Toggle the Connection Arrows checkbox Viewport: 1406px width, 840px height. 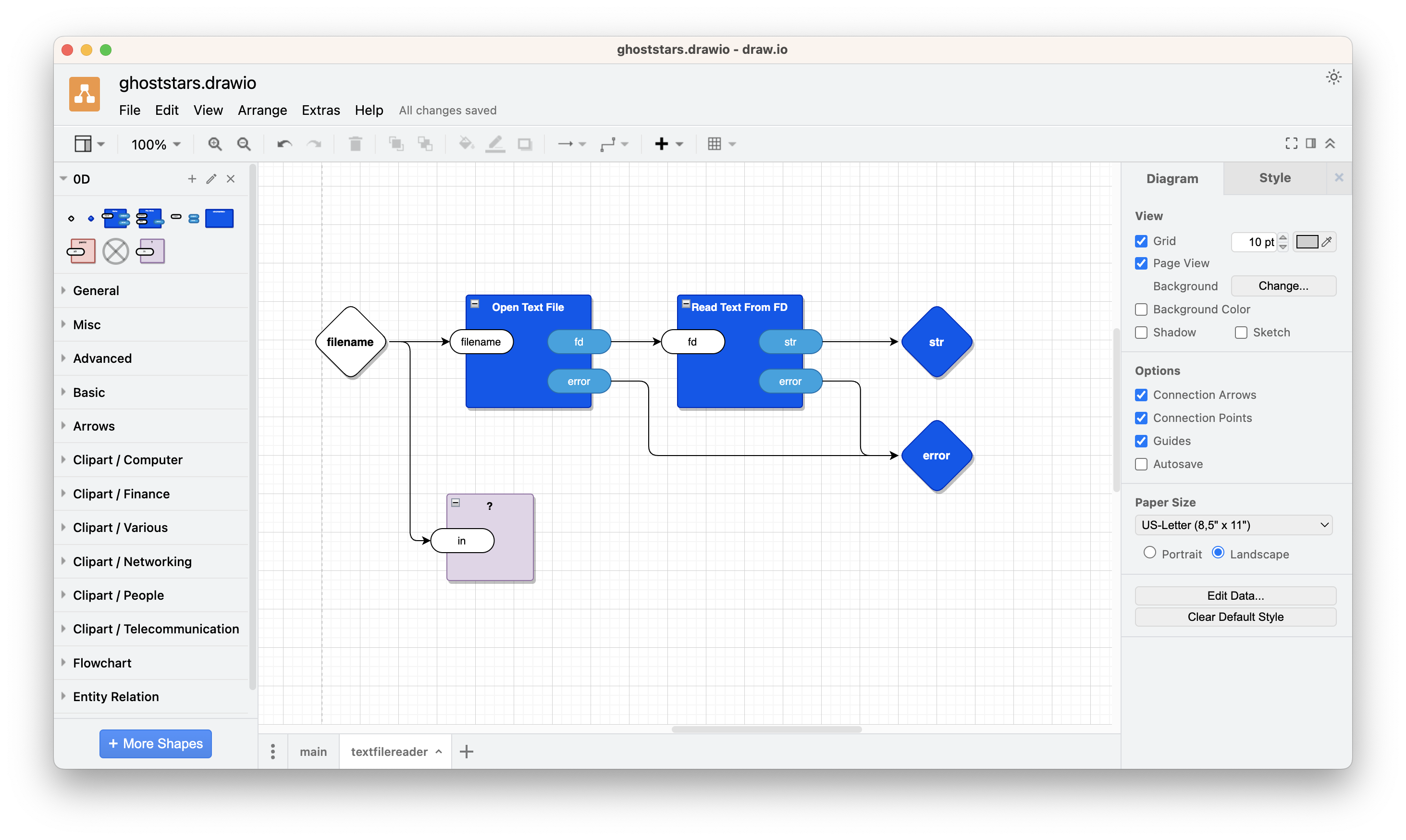1141,395
